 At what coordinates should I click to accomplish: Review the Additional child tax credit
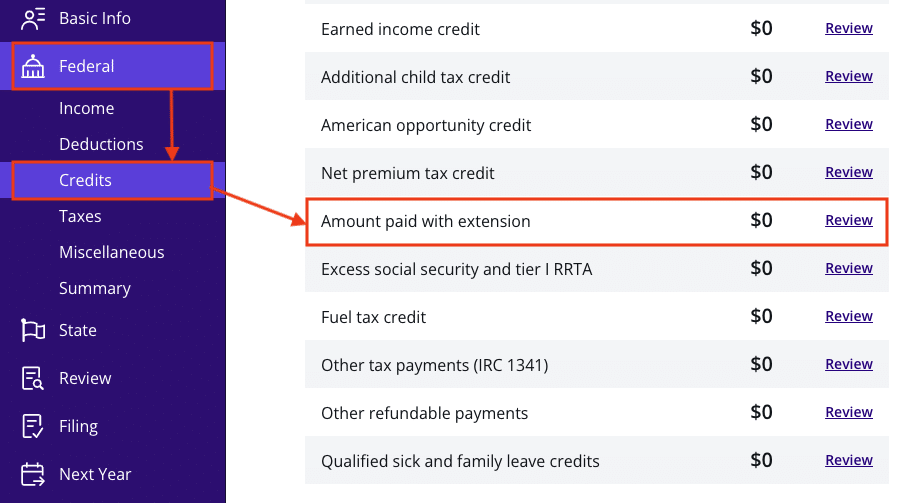(x=848, y=76)
